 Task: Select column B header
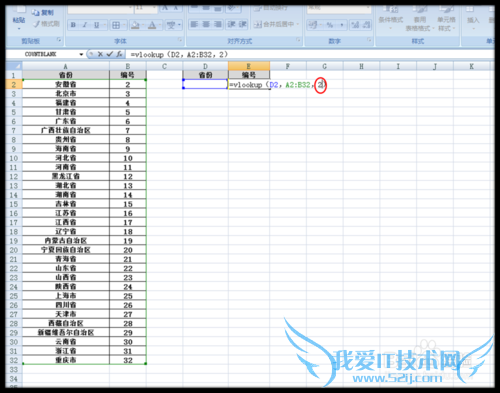pyautogui.click(x=128, y=66)
